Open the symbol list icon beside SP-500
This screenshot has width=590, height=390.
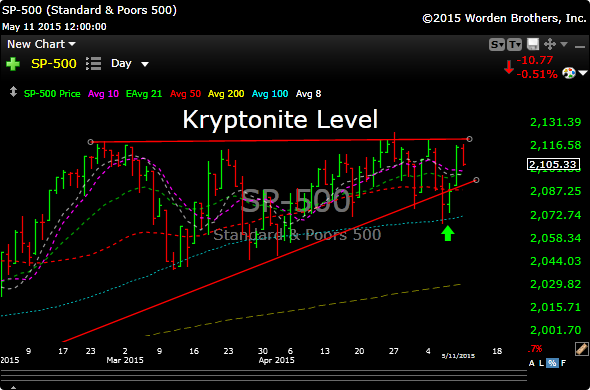click(93, 64)
